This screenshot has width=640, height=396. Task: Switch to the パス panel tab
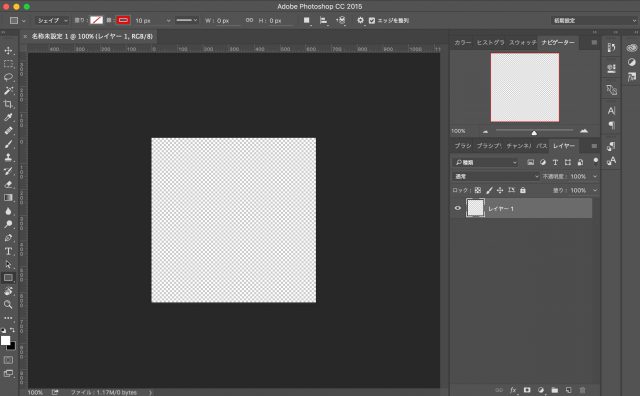(x=542, y=146)
